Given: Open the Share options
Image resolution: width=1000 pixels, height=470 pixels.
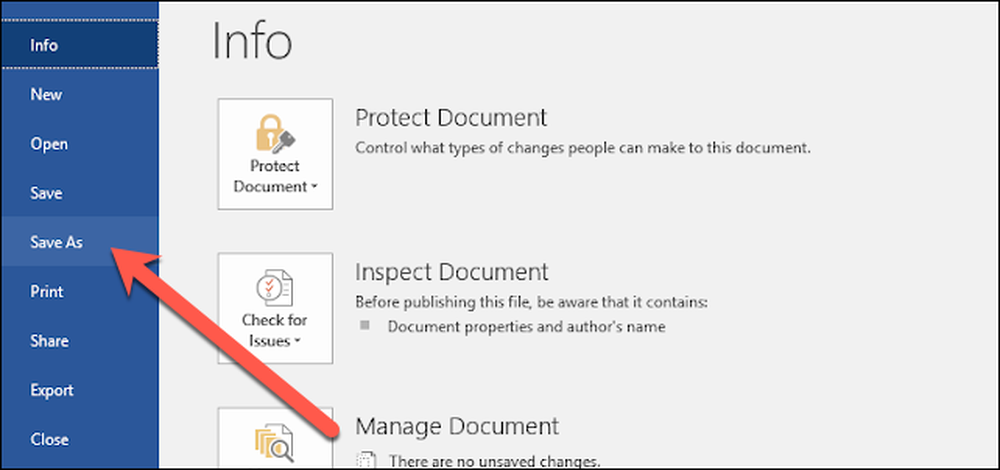Looking at the screenshot, I should (x=79, y=341).
